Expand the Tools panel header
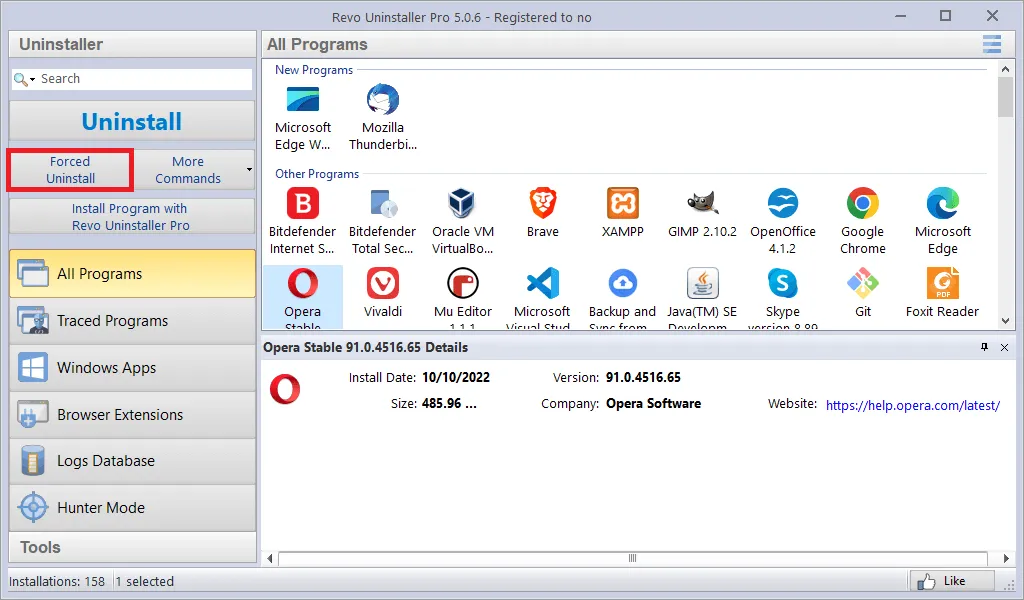Viewport: 1024px width, 600px height. pyautogui.click(x=133, y=547)
